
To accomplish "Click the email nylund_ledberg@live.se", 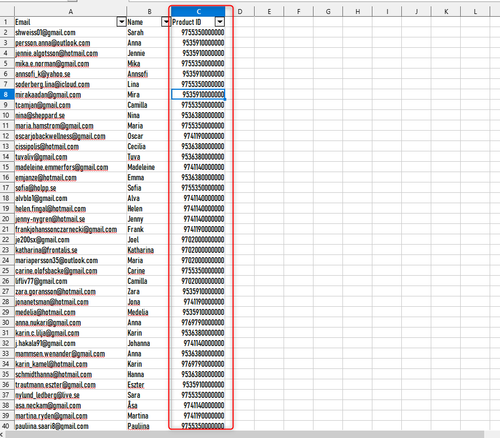I will click(47, 395).
